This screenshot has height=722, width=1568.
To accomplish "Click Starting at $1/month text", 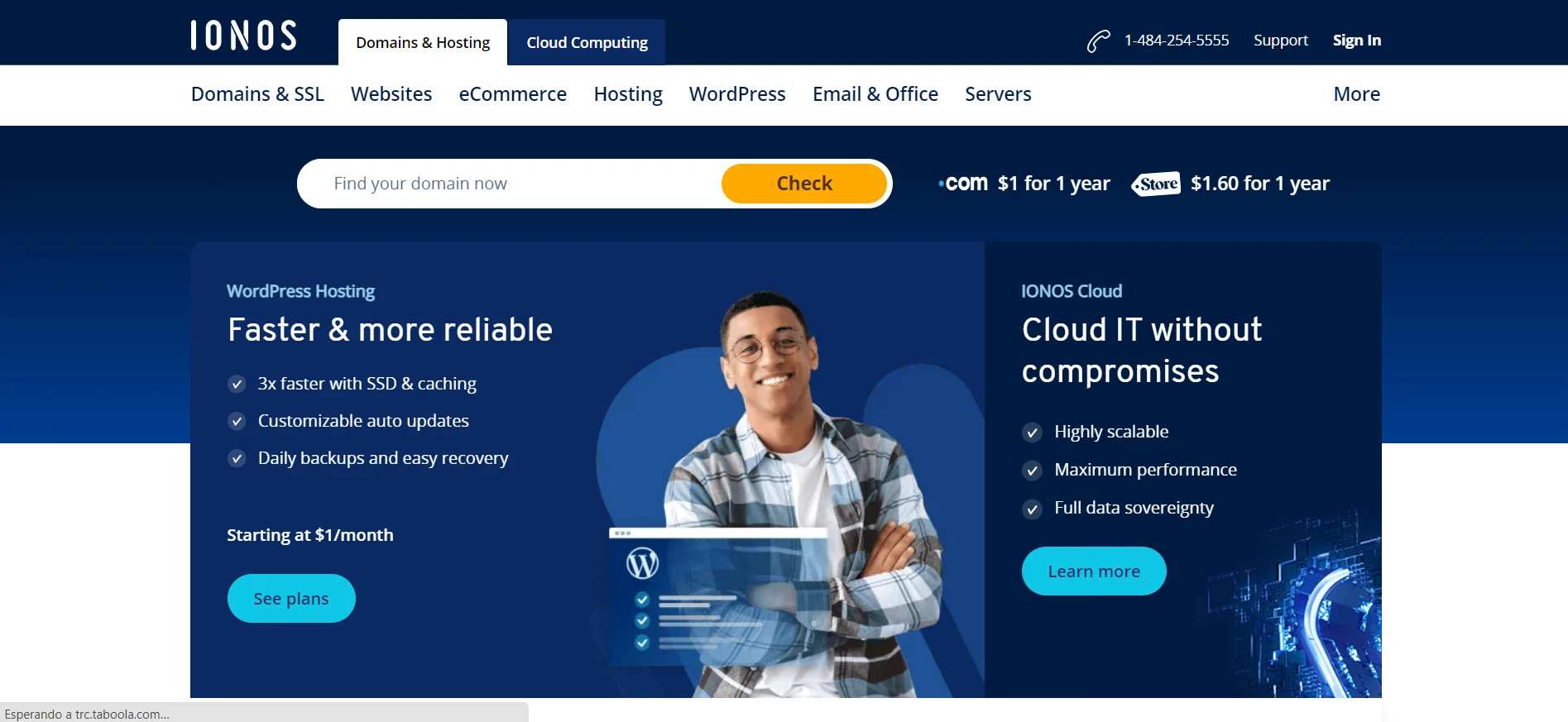I will click(x=310, y=535).
